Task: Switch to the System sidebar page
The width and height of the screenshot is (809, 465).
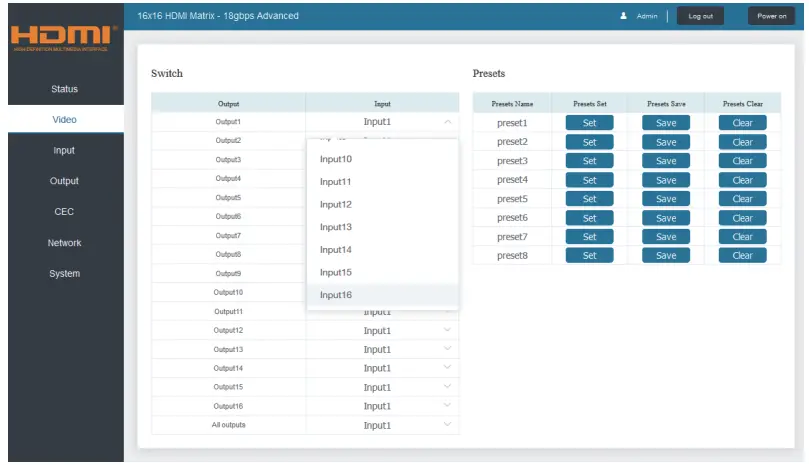Action: pyautogui.click(x=65, y=274)
